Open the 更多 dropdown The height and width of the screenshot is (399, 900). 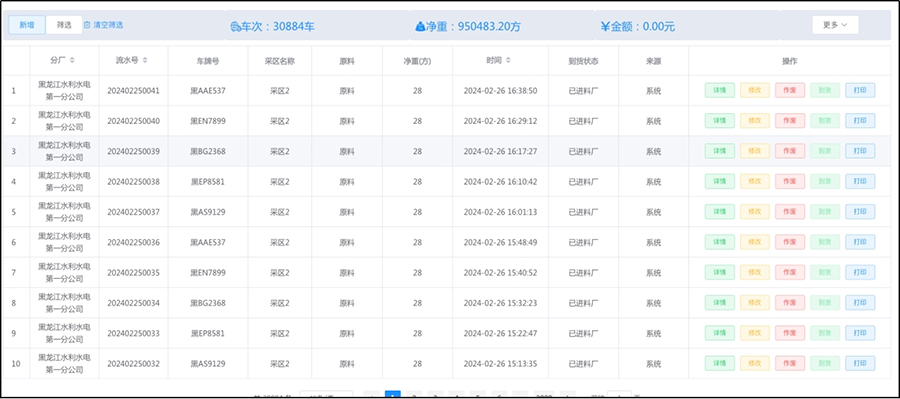[x=835, y=25]
